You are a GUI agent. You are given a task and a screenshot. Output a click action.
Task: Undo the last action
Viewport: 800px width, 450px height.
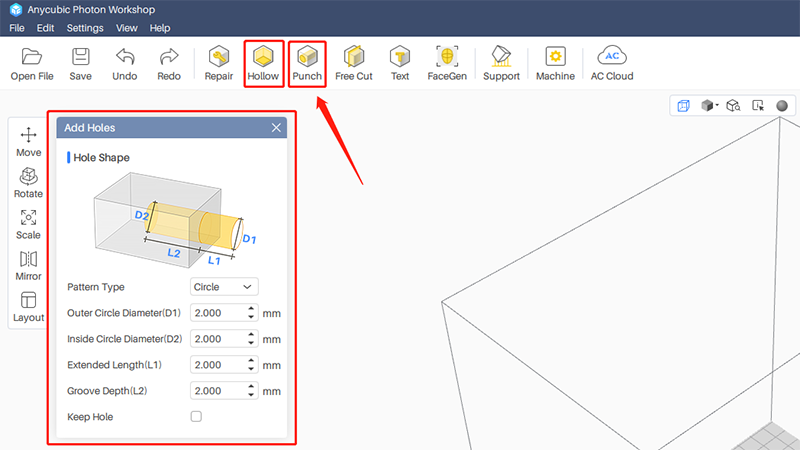(125, 64)
